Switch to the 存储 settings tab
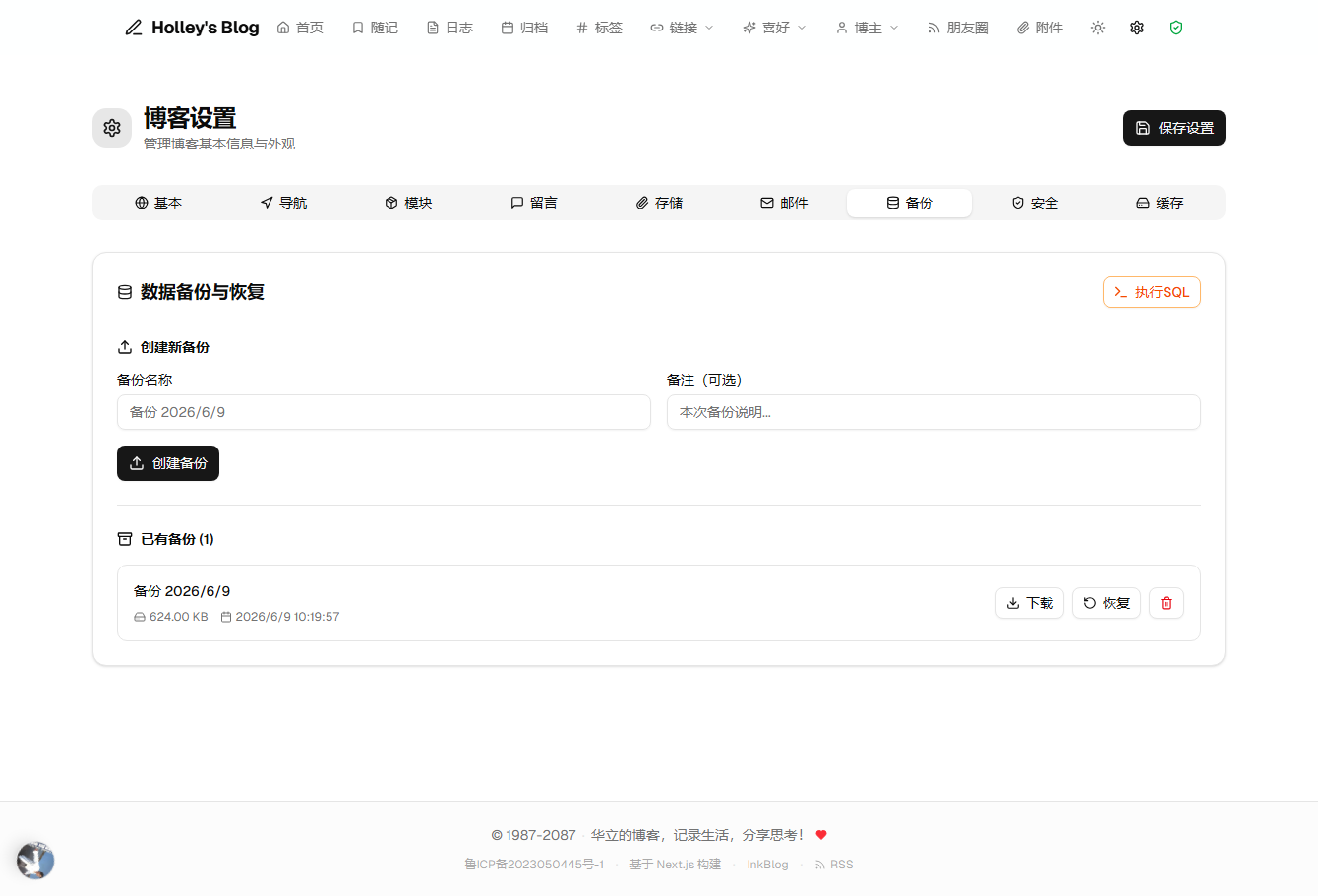The image size is (1318, 896). [x=659, y=203]
